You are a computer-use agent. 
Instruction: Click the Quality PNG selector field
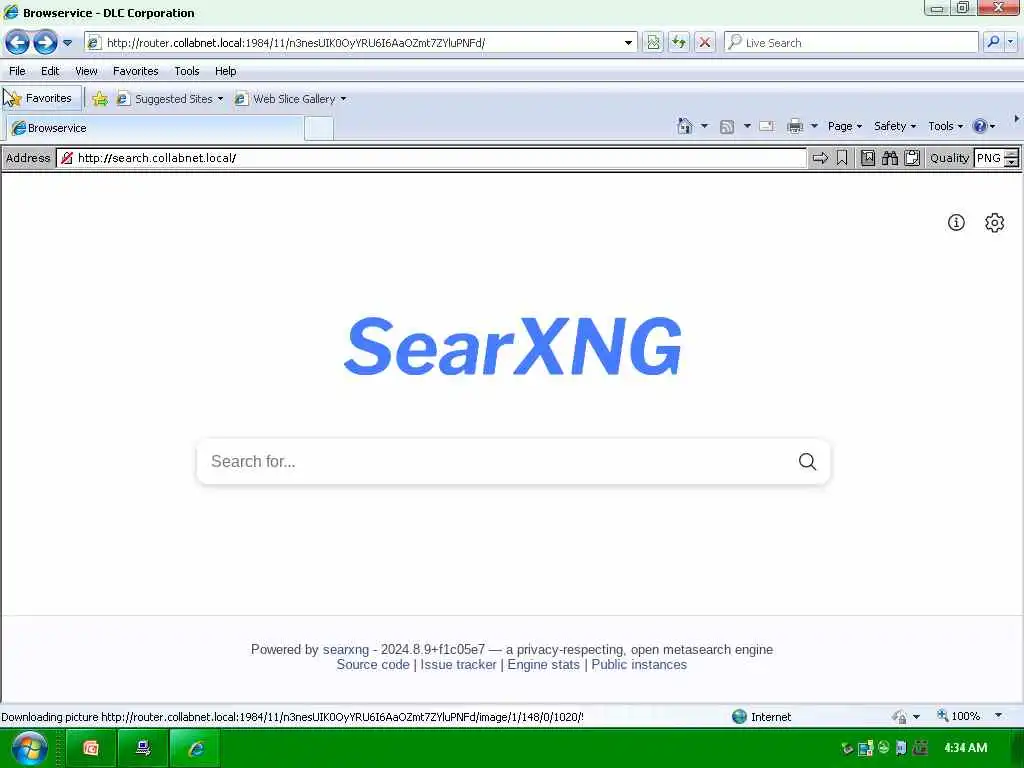point(996,158)
